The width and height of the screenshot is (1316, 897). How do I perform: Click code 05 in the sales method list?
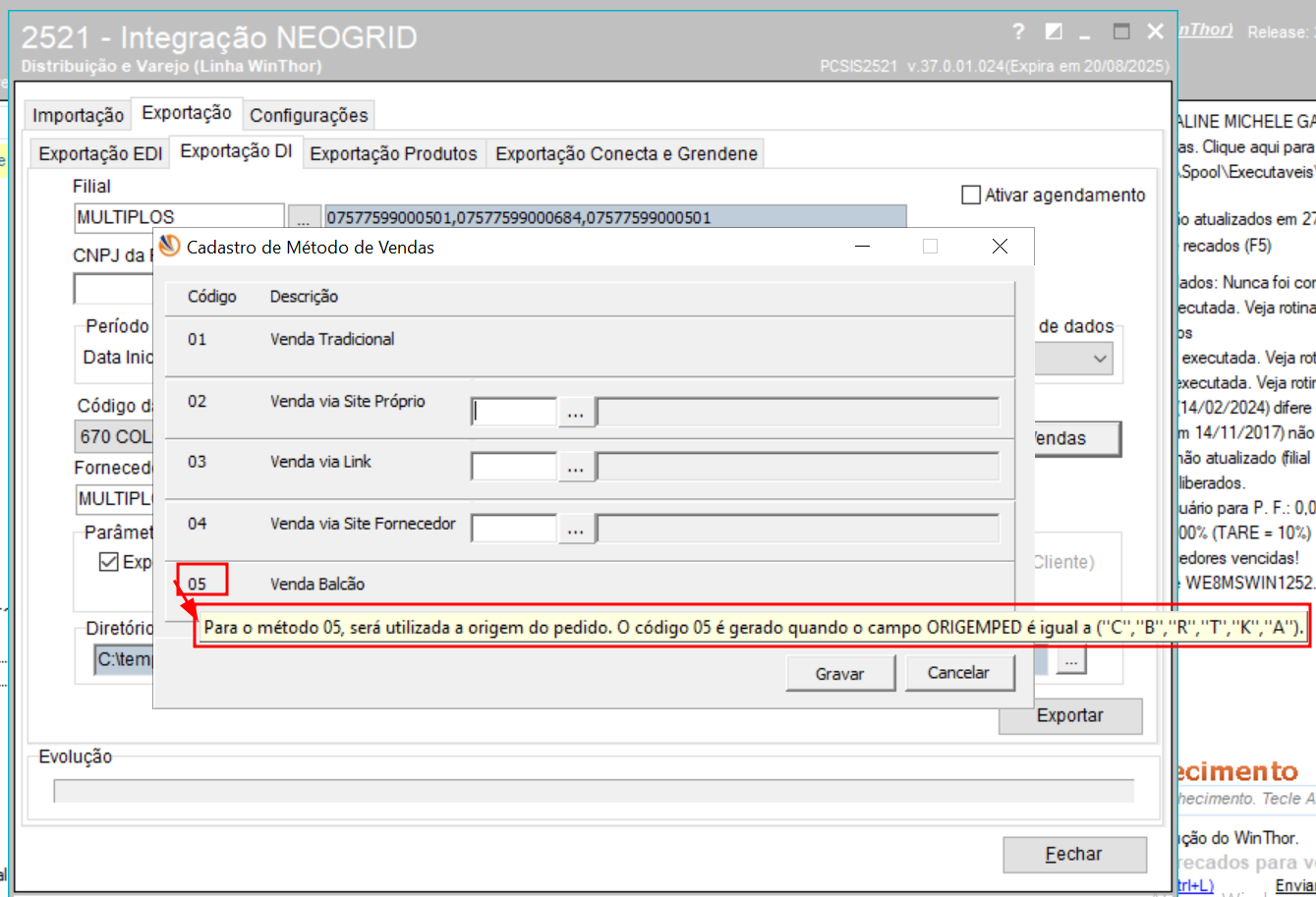tap(198, 584)
